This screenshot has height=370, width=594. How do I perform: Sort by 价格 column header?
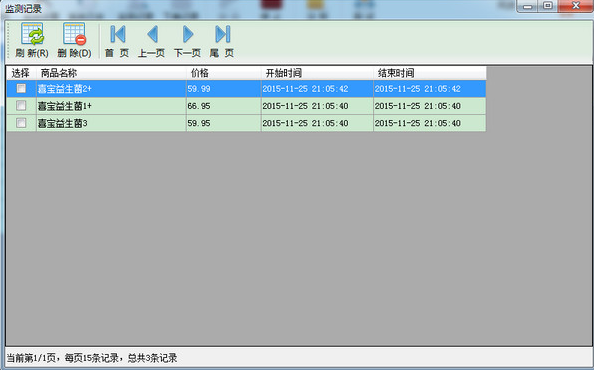(224, 73)
